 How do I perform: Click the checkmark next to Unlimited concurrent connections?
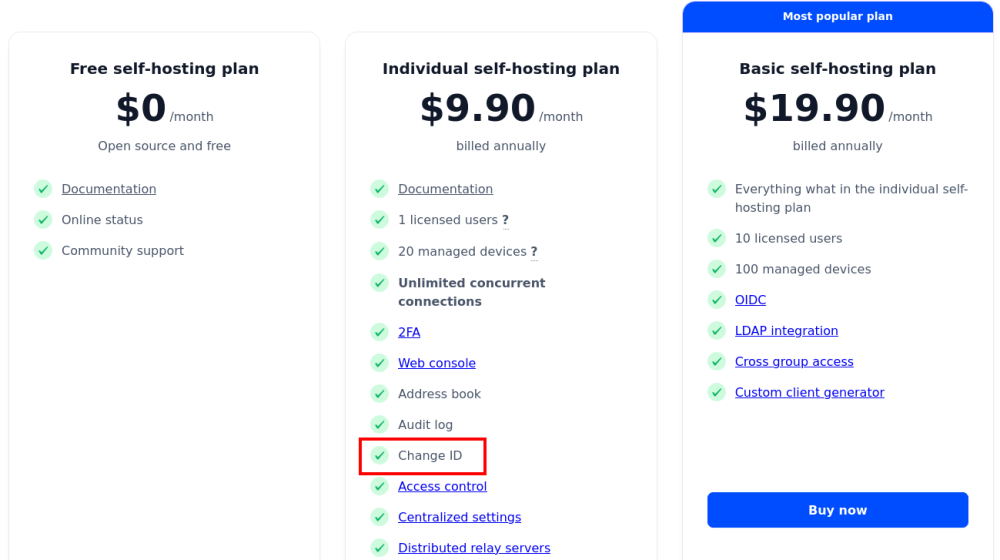pyautogui.click(x=379, y=283)
